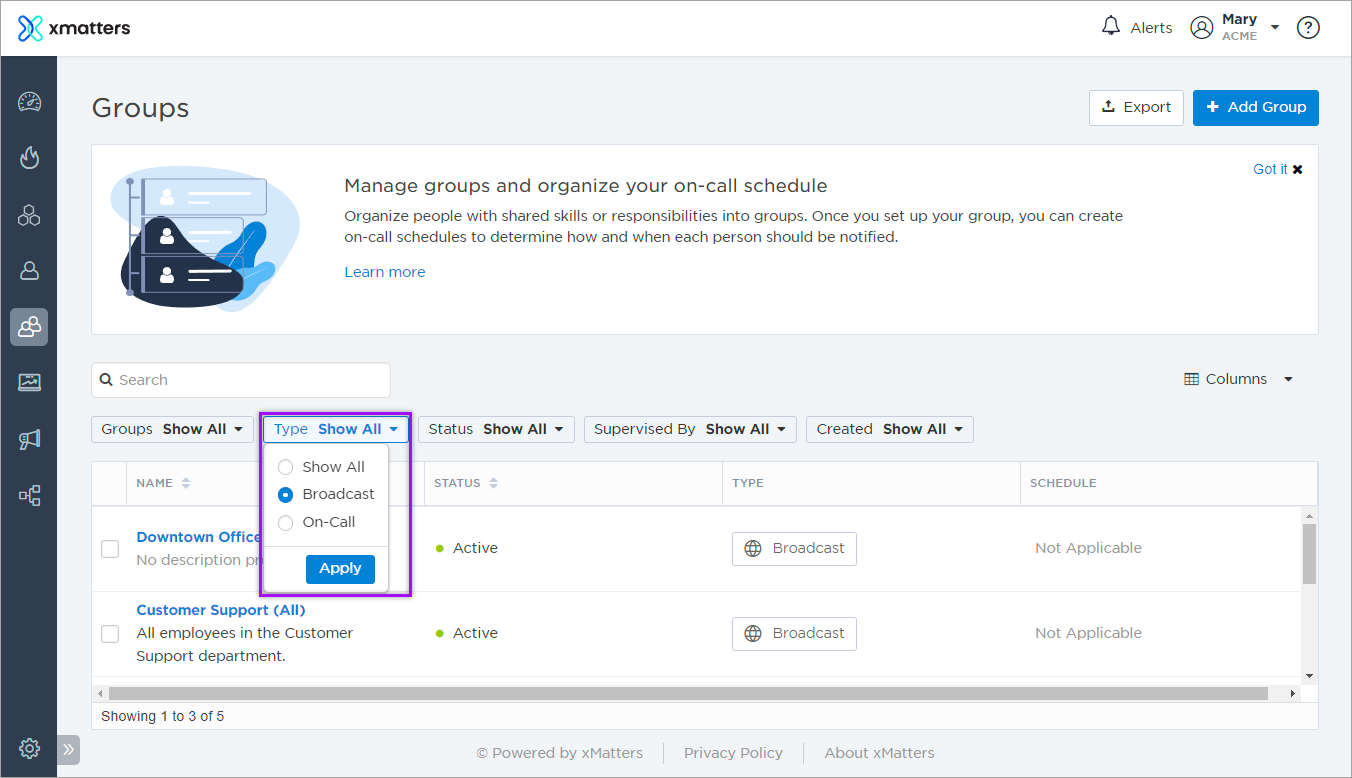Open the Groups Show All filter
Image resolution: width=1352 pixels, height=778 pixels.
pyautogui.click(x=172, y=429)
